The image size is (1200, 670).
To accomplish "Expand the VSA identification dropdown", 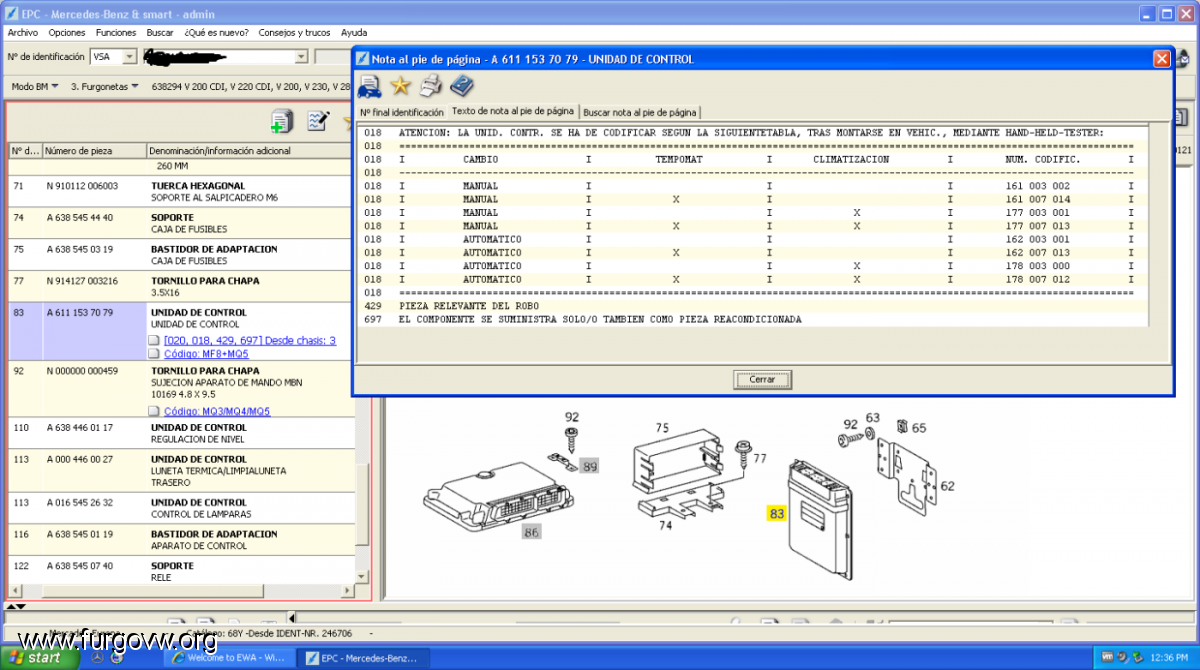I will pyautogui.click(x=130, y=57).
